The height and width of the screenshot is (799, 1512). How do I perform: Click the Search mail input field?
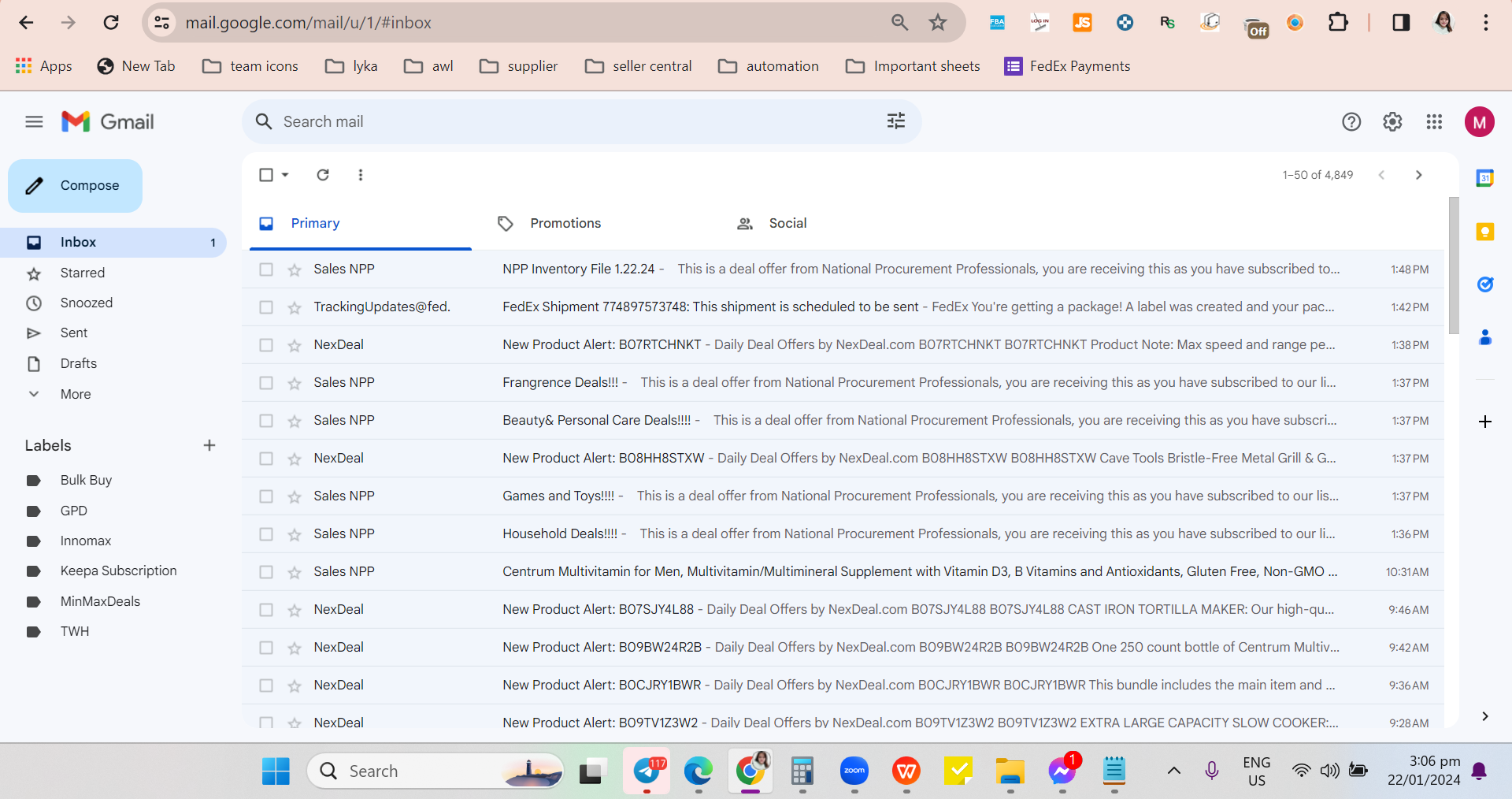(x=582, y=121)
